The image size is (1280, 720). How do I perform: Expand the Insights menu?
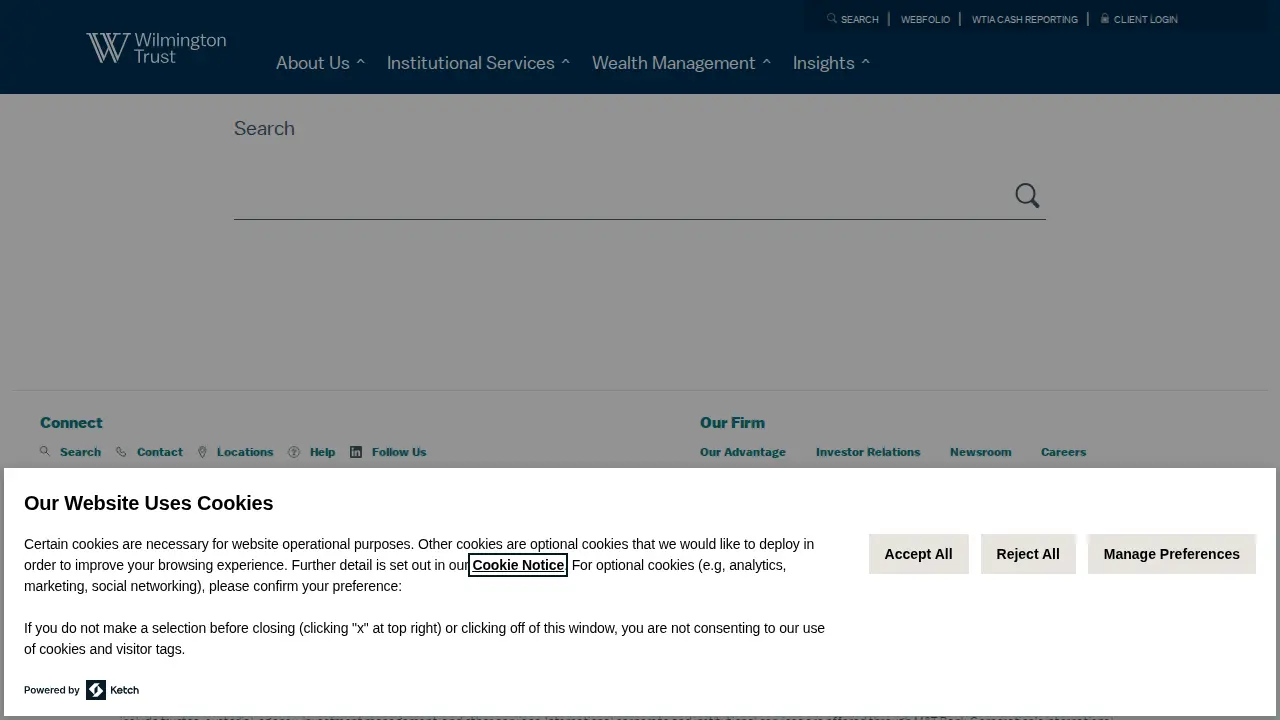pyautogui.click(x=831, y=63)
